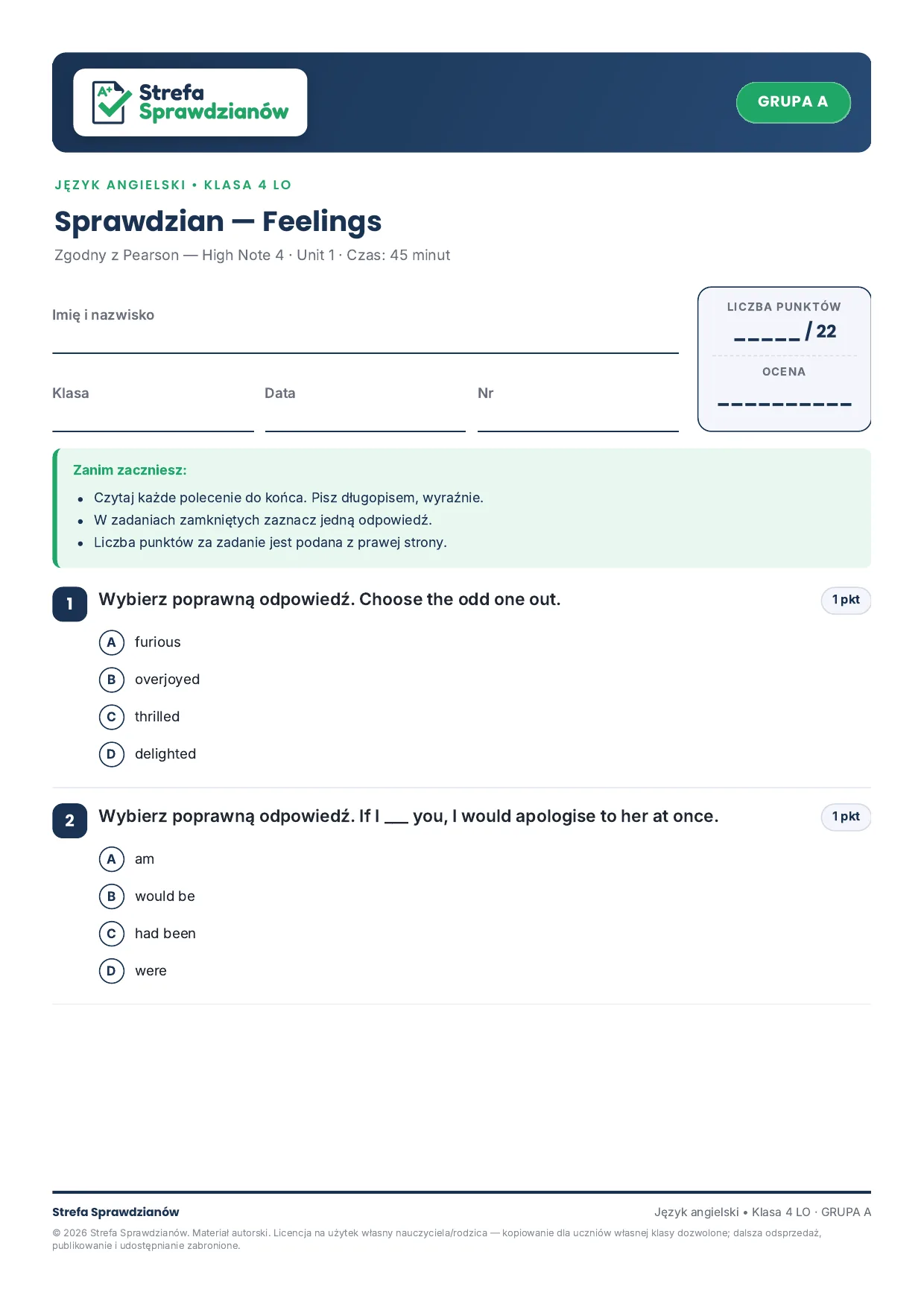Click the 1 pkt badge of question 2
The width and height of the screenshot is (924, 1307).
846,817
